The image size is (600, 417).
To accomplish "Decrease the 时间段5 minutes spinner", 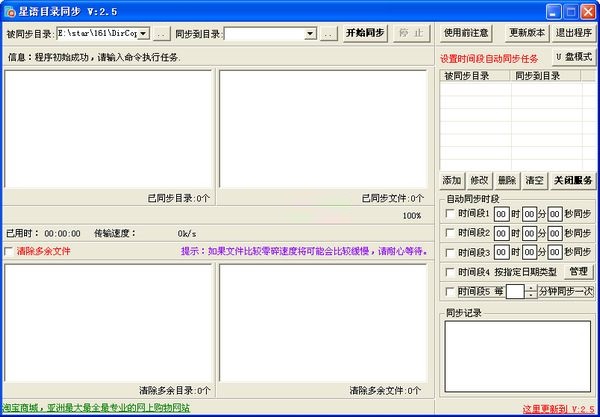I will coord(530,295).
